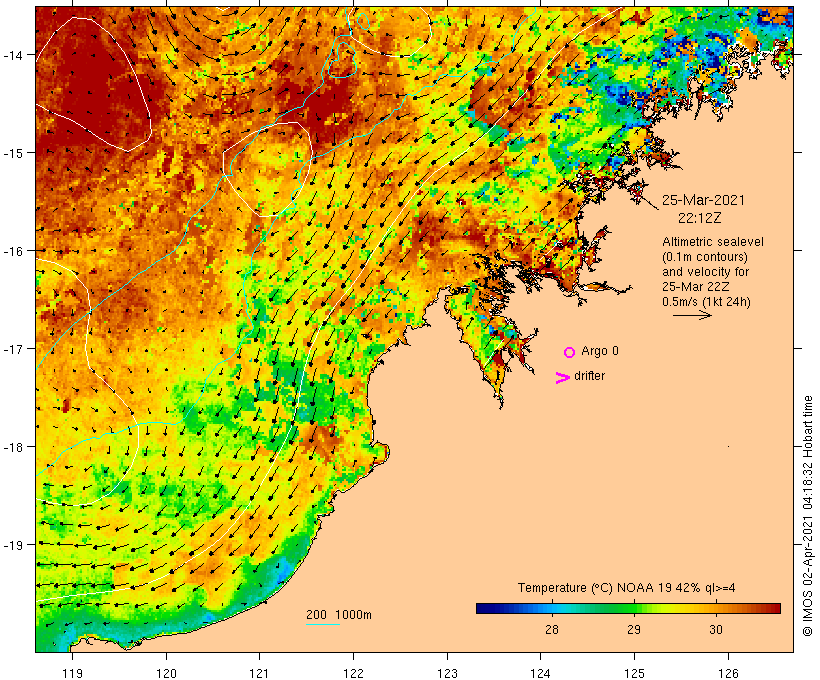The height and width of the screenshot is (680, 820).
Task: Click the '25-Mar 22Z' text line
Action: click(696, 287)
